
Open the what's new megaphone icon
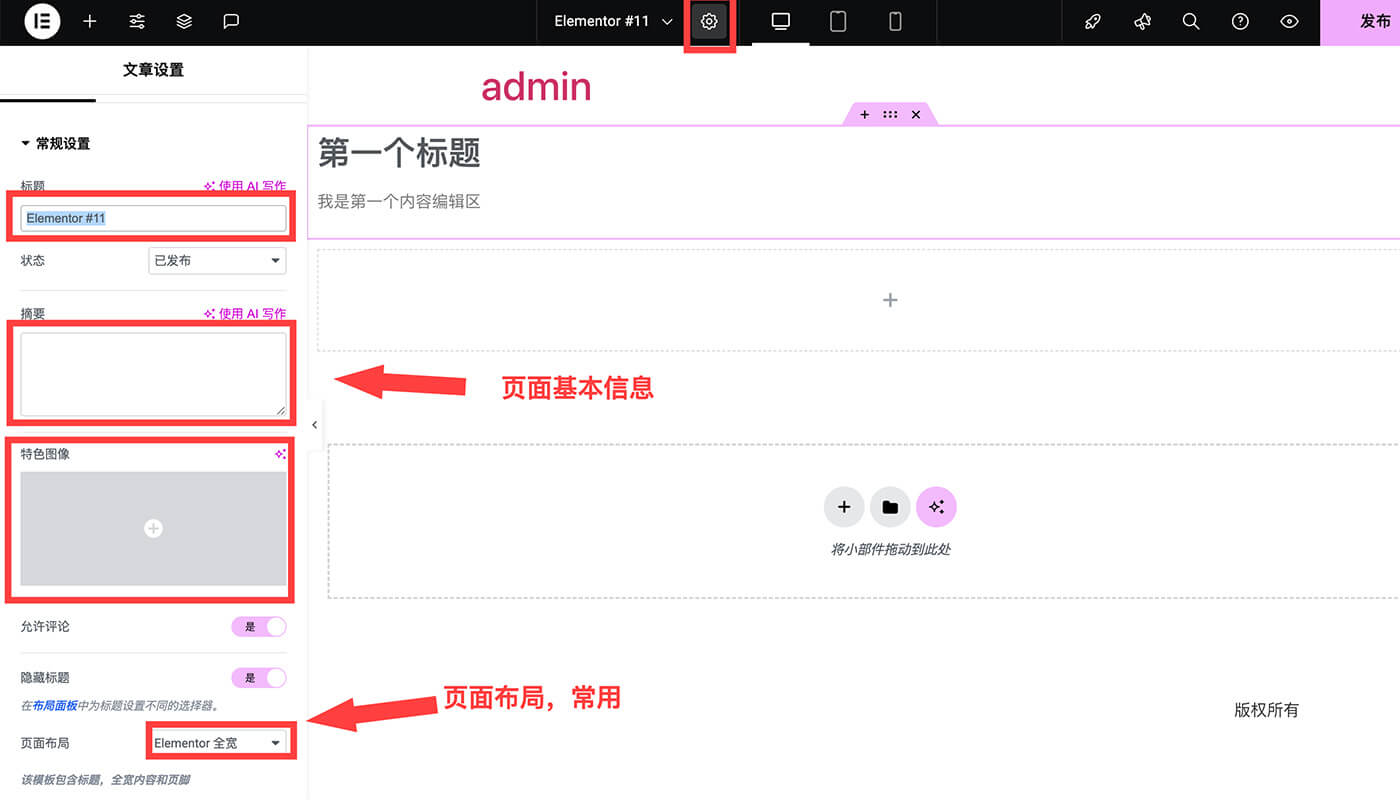click(x=1142, y=21)
